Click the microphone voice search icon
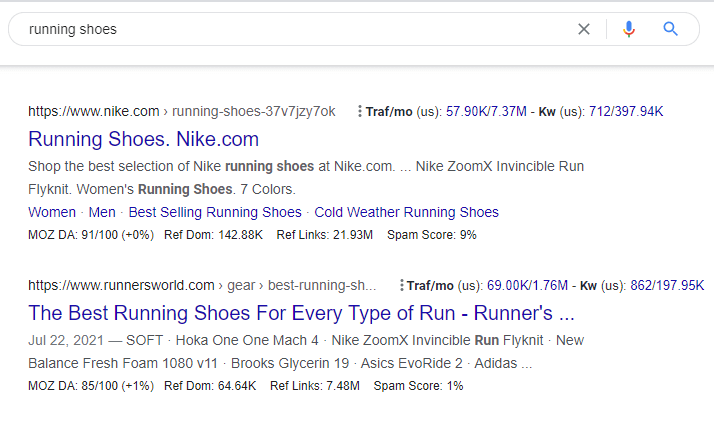714x425 pixels. click(x=629, y=29)
